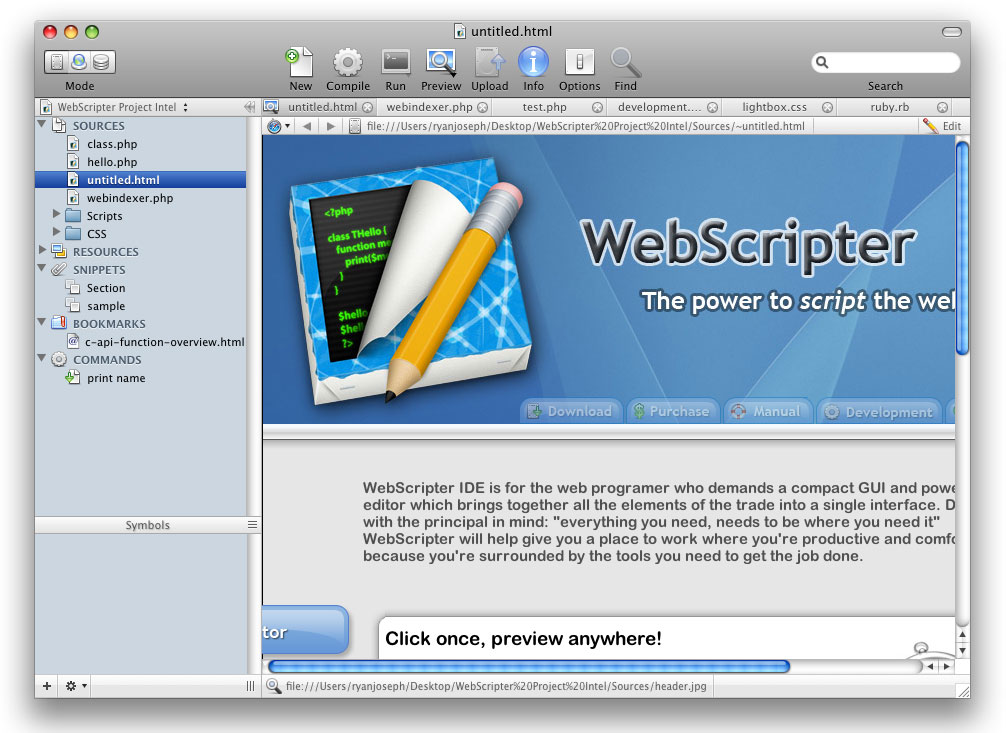Switch to editing with the Edit pencil button
Screen dimensions: 1006x733
(942, 126)
